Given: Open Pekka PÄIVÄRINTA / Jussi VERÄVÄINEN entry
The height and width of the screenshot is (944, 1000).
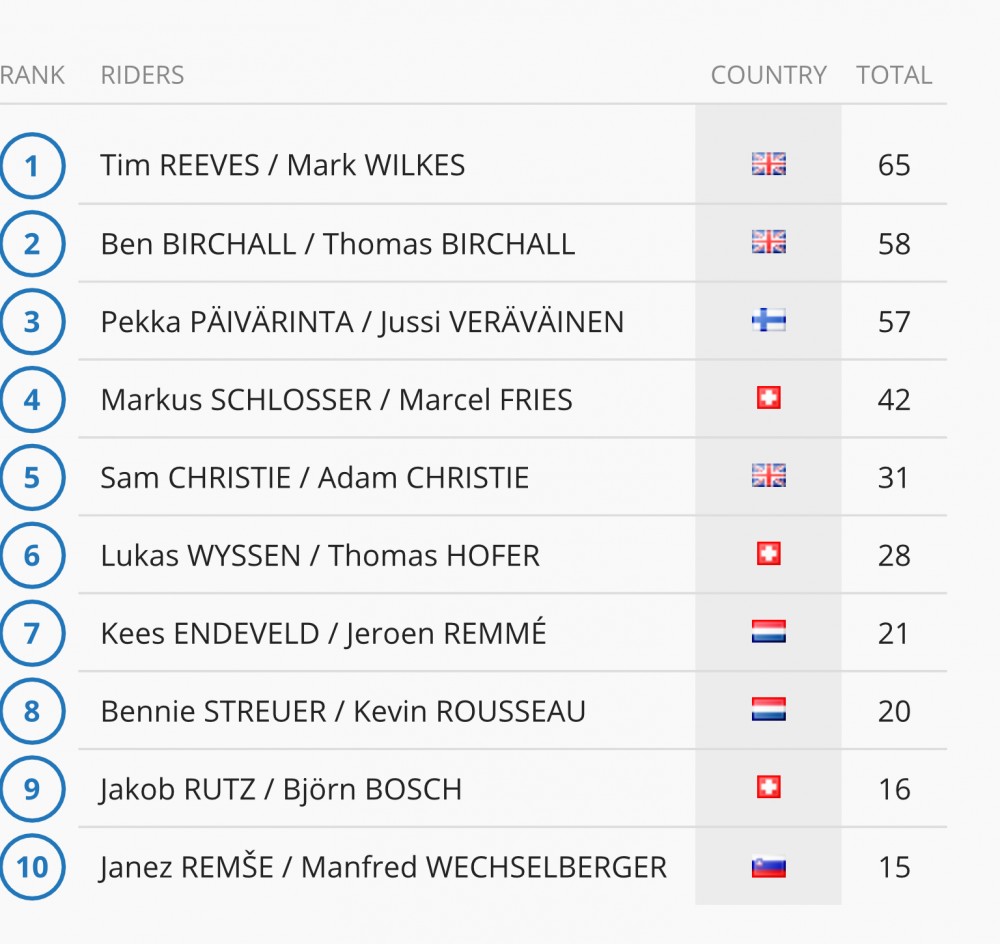Looking at the screenshot, I should click(x=362, y=321).
